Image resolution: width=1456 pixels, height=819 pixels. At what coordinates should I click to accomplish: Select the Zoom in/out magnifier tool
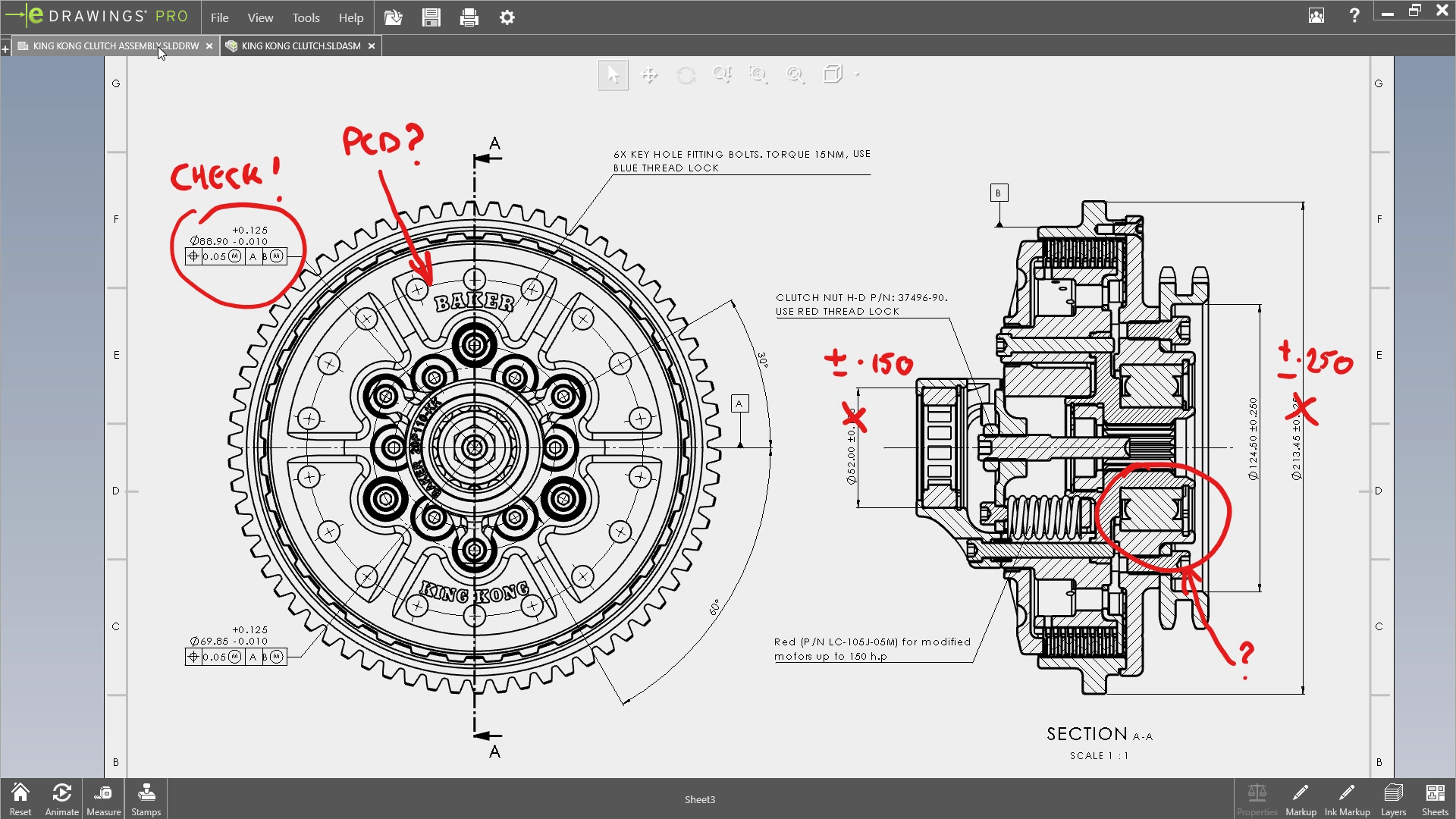pyautogui.click(x=722, y=74)
